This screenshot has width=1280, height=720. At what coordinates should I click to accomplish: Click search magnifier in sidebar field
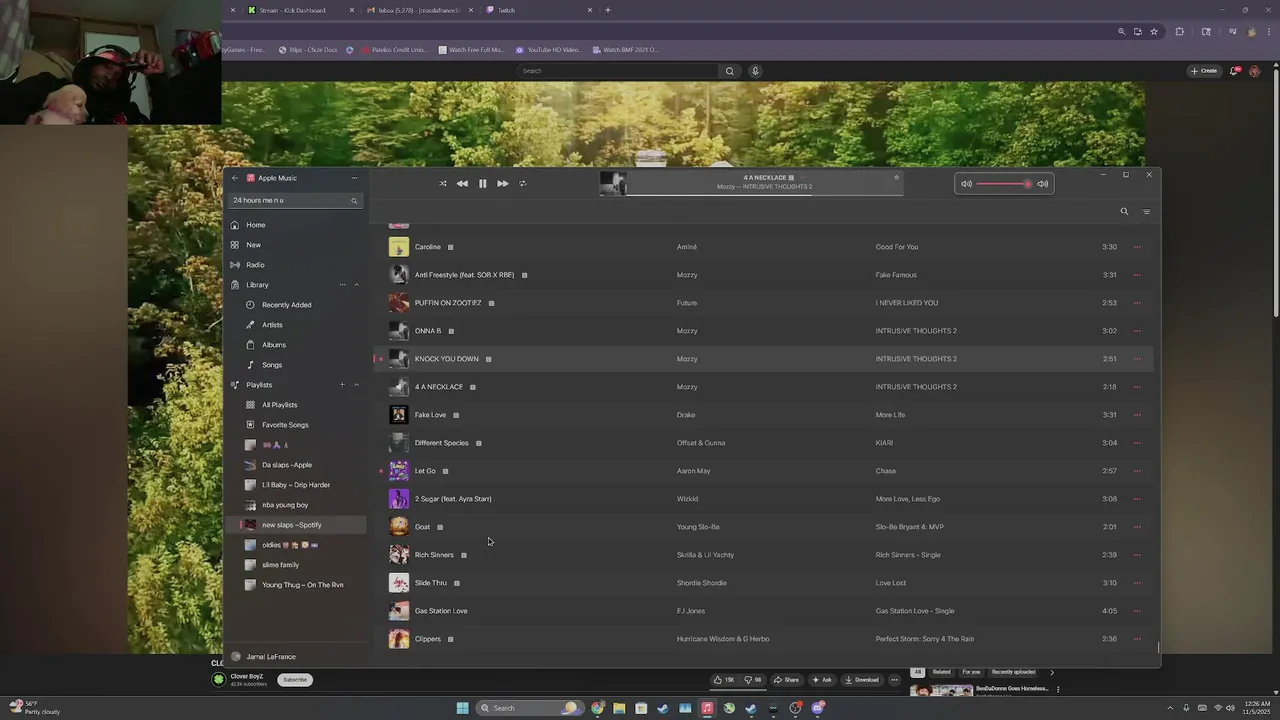click(354, 201)
